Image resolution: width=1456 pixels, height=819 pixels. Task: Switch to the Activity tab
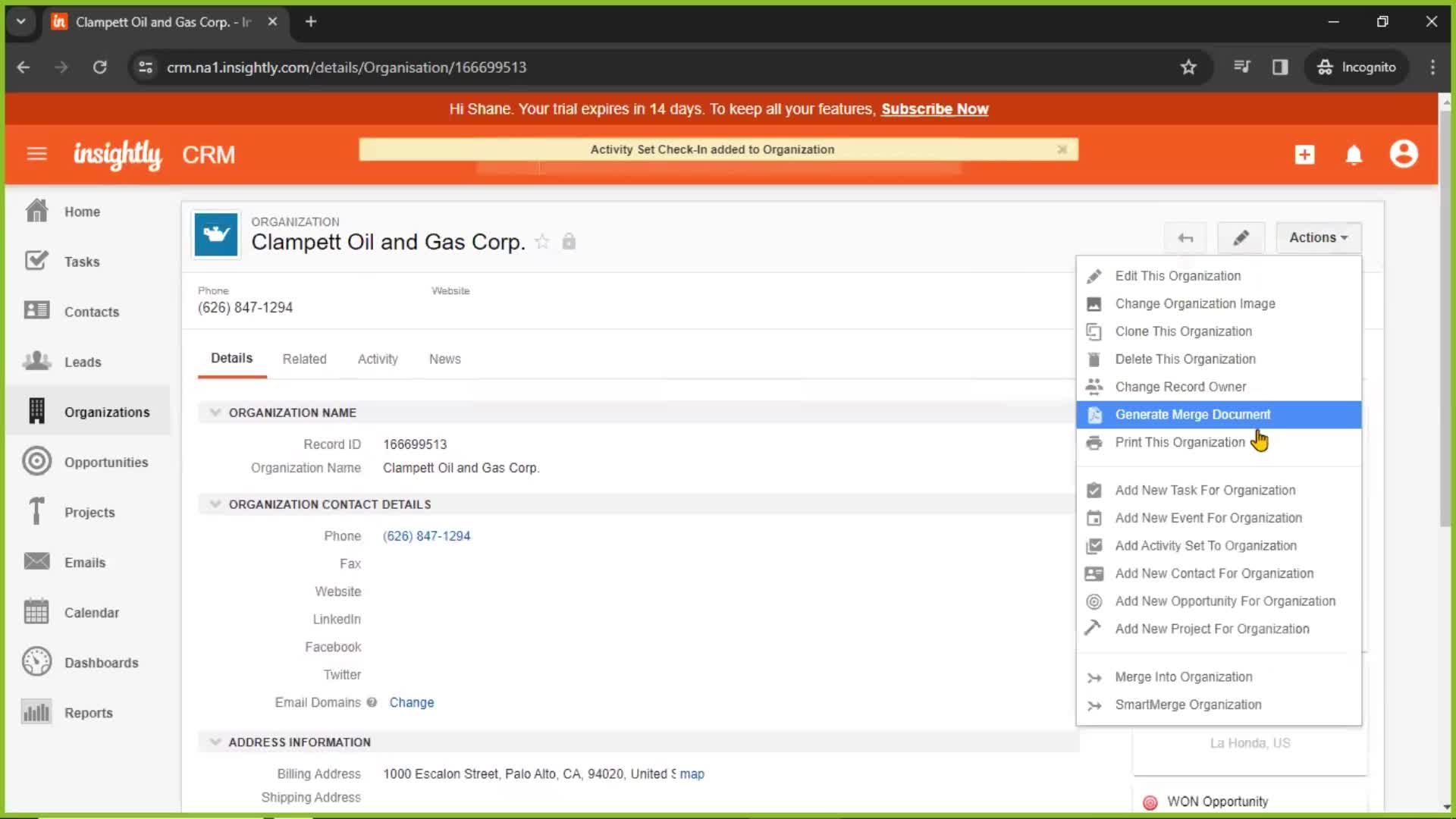pos(378,359)
